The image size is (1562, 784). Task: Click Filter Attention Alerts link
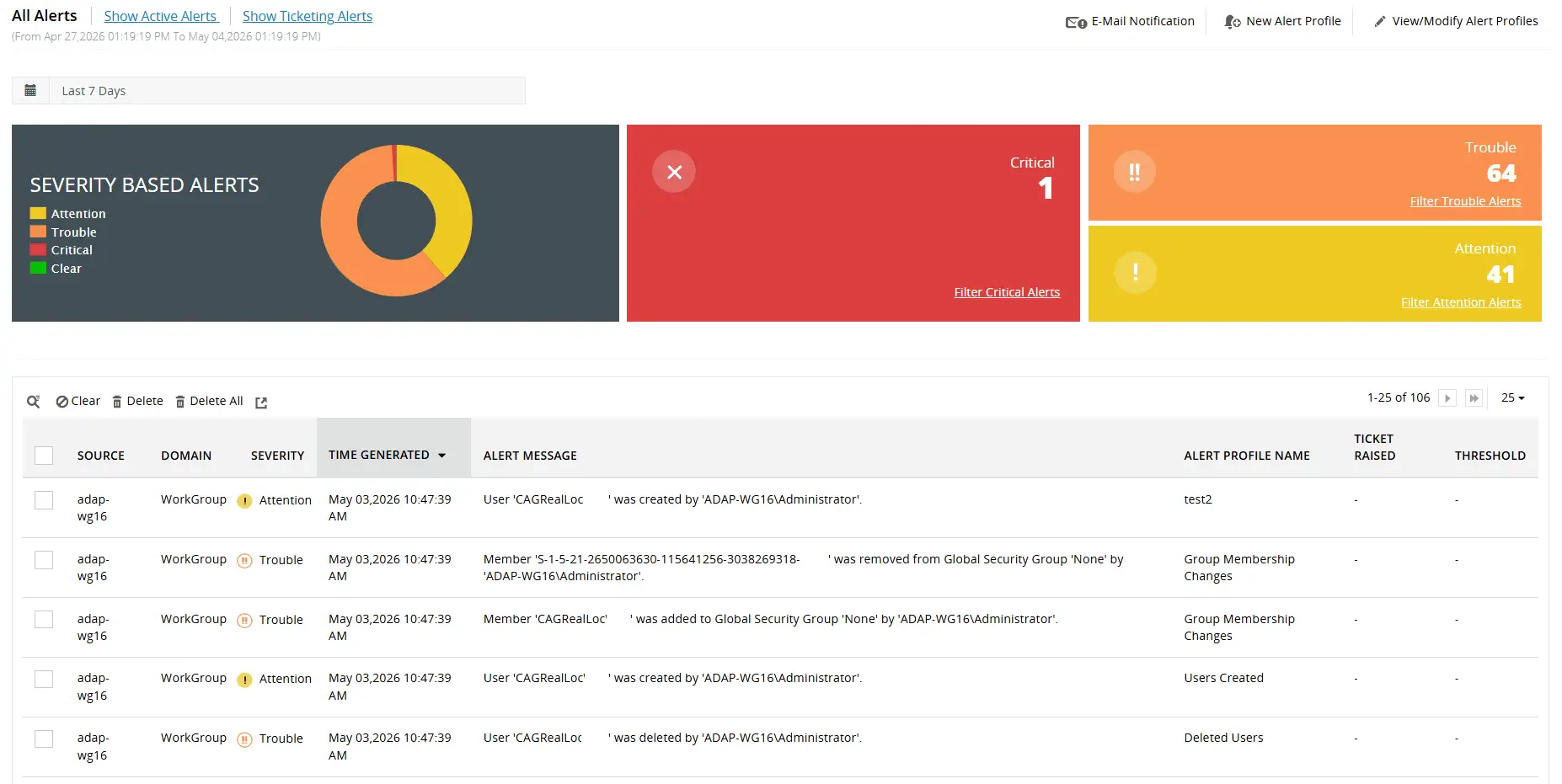point(1461,302)
